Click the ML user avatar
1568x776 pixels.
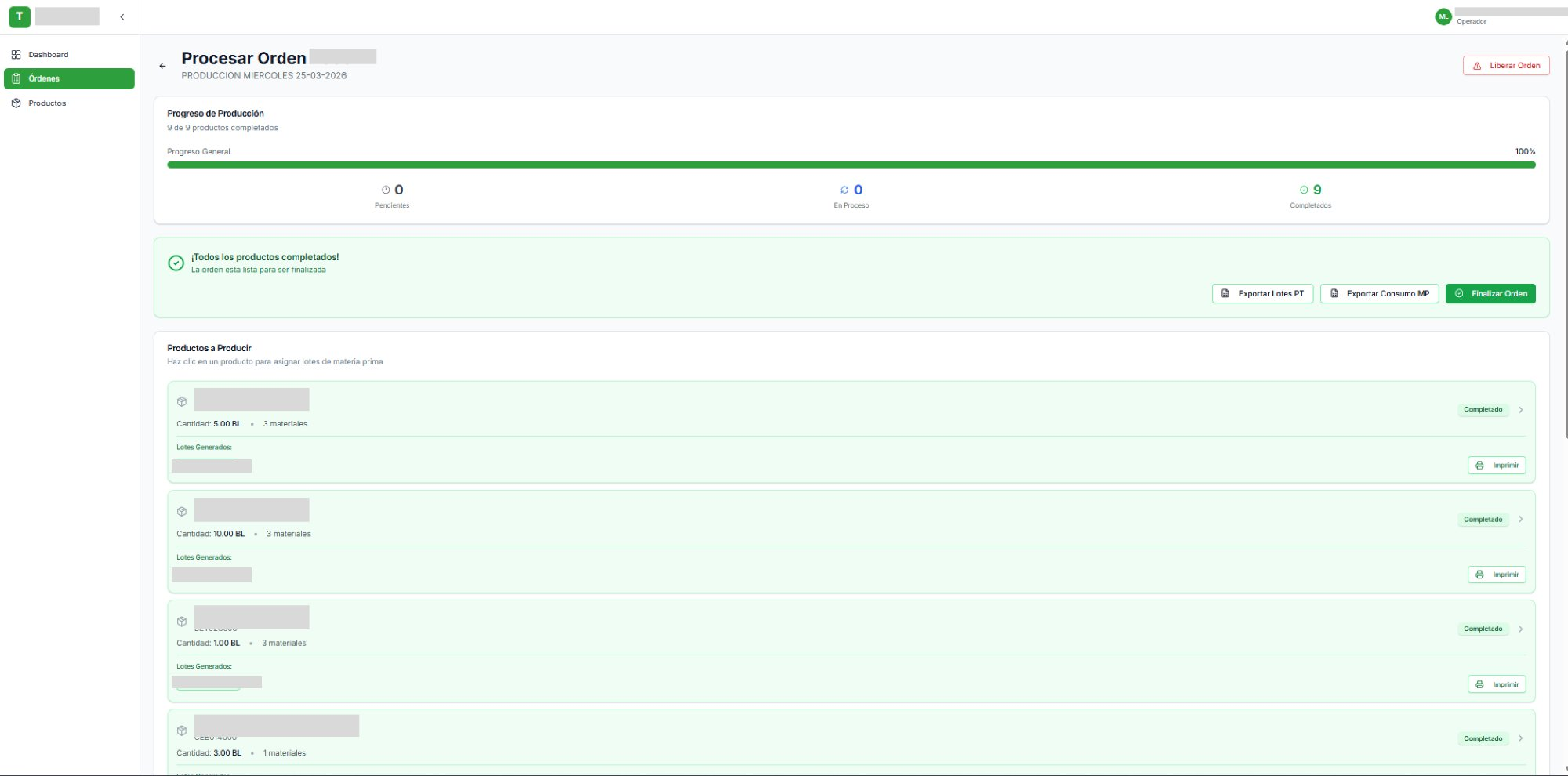pyautogui.click(x=1443, y=16)
